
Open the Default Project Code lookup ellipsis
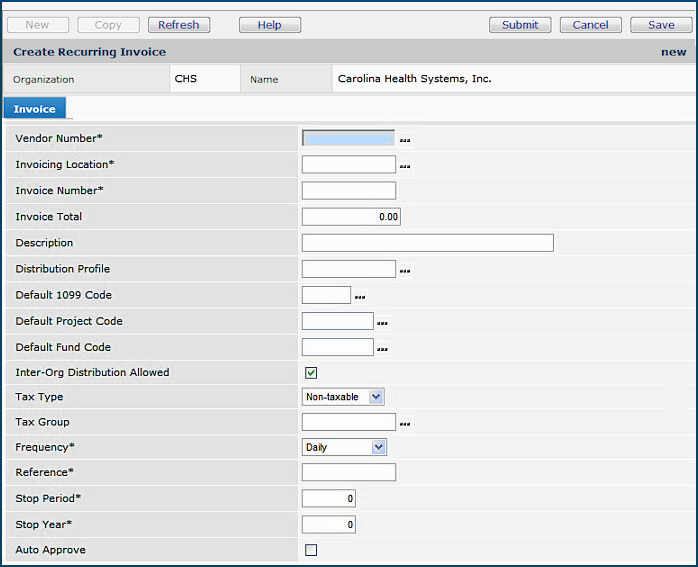(x=382, y=323)
